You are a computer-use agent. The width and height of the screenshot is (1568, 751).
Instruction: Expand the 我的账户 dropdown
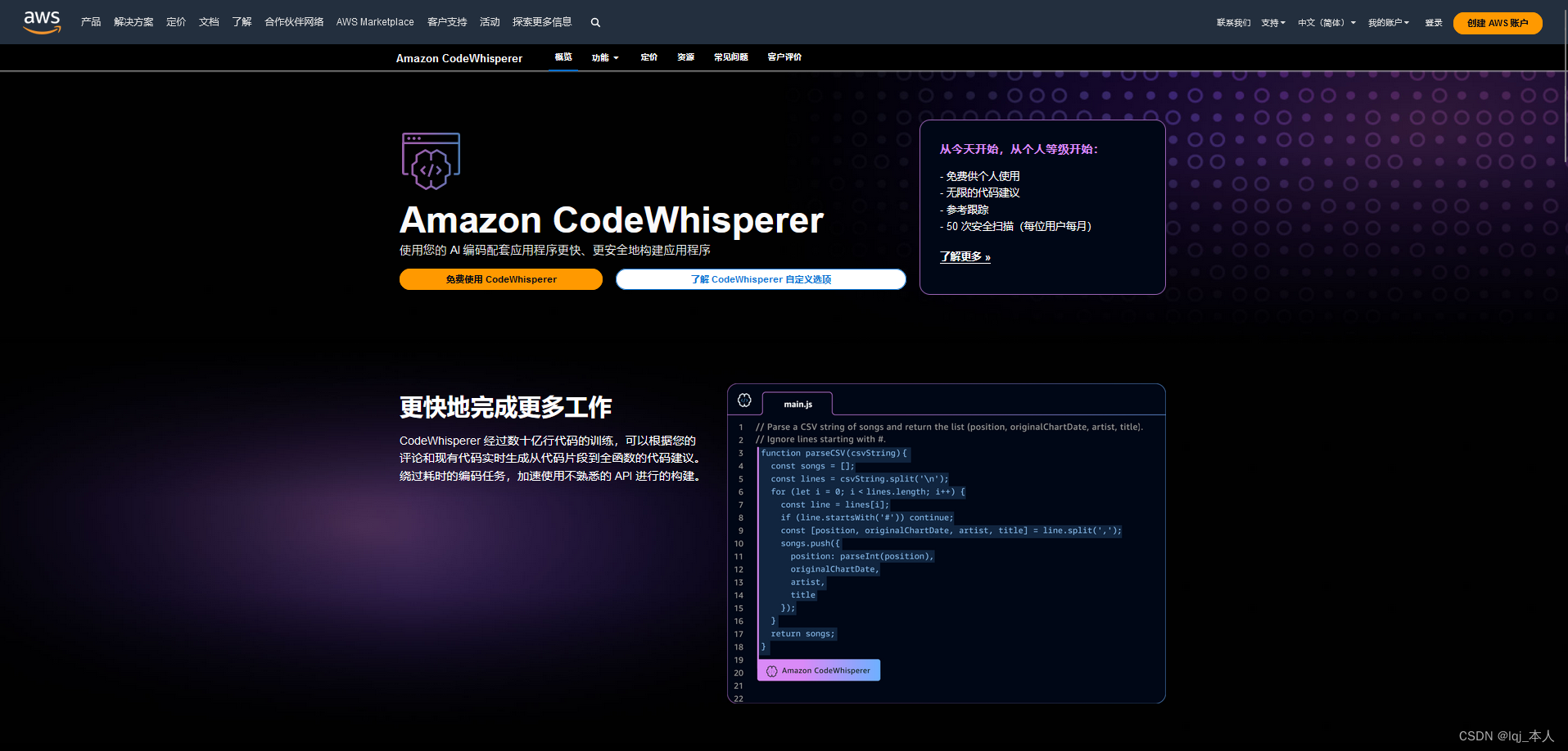(1389, 23)
